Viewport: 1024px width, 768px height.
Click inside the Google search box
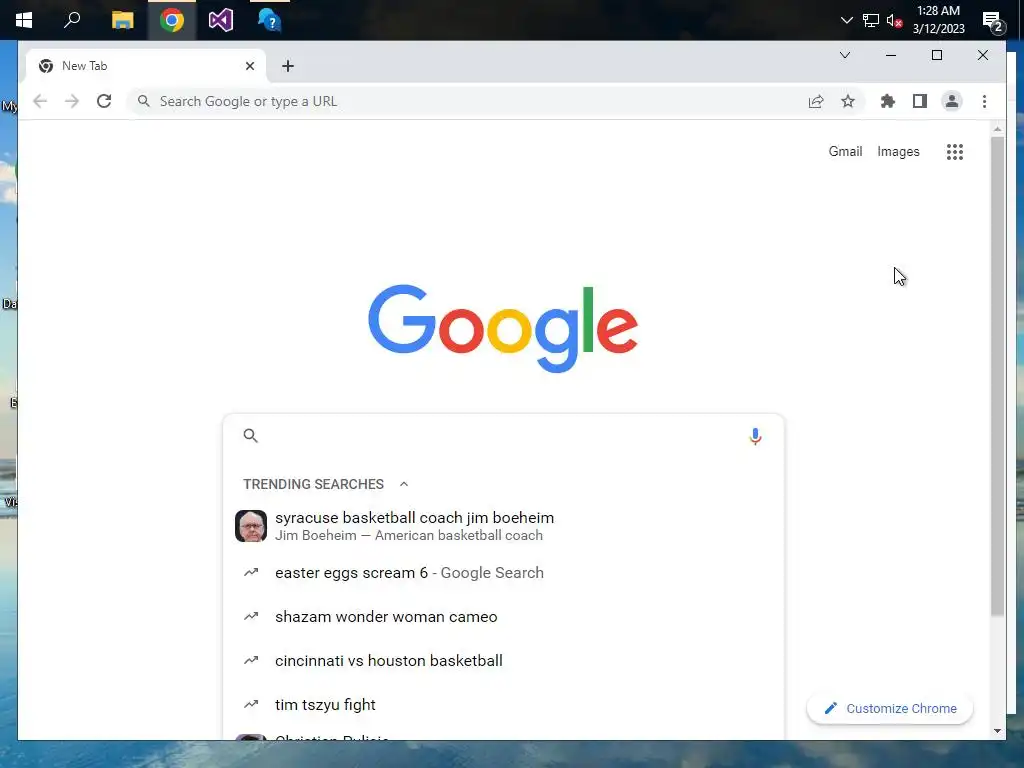503,436
